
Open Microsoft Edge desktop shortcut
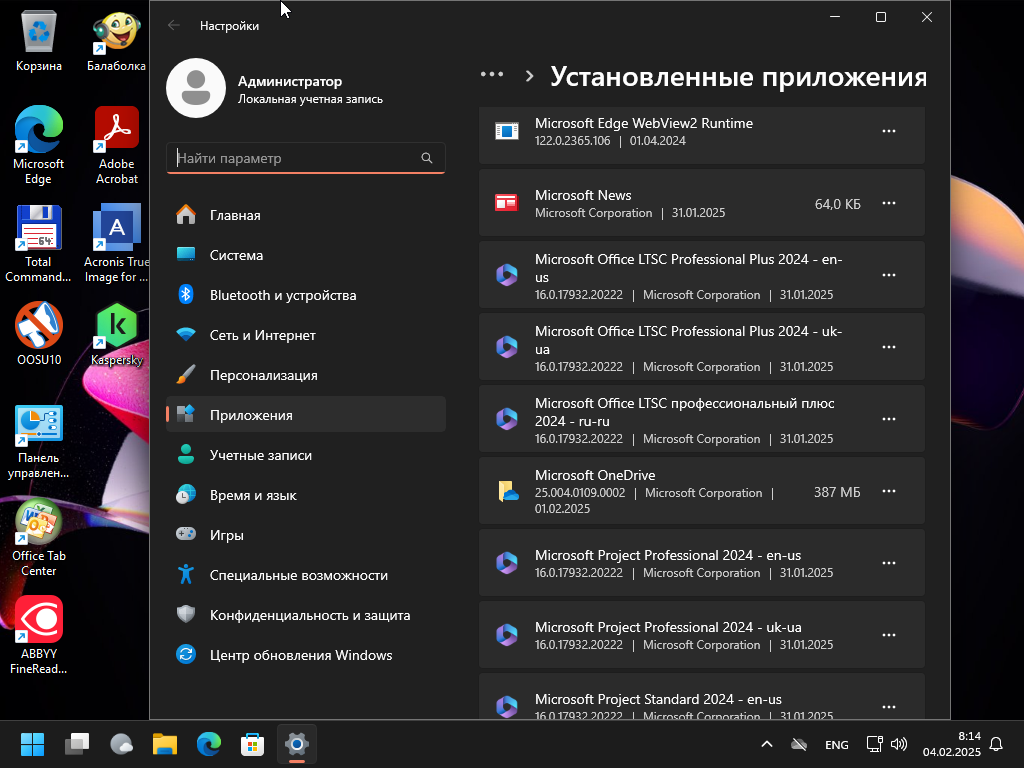click(x=39, y=145)
